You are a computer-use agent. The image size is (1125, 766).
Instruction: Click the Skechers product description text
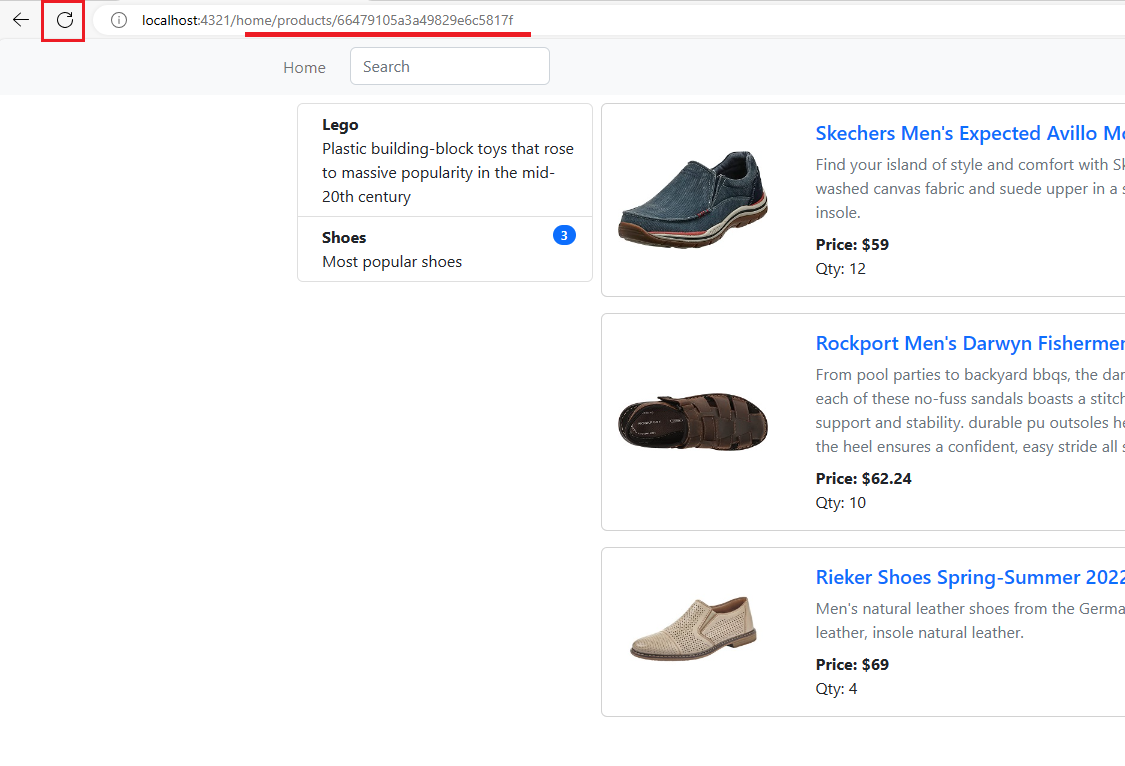point(970,189)
